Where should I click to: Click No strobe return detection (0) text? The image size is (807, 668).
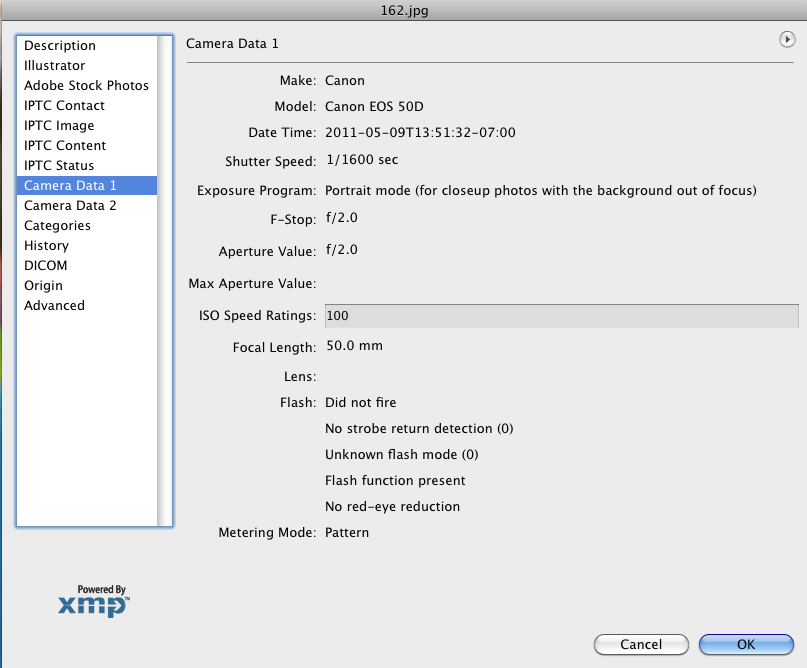419,429
